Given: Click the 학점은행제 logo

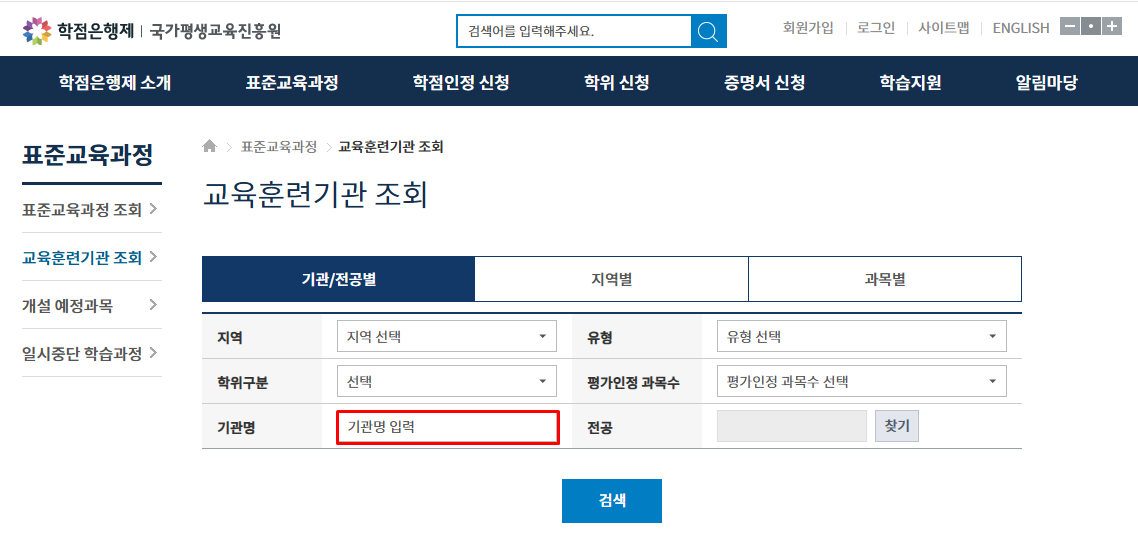Looking at the screenshot, I should [78, 30].
